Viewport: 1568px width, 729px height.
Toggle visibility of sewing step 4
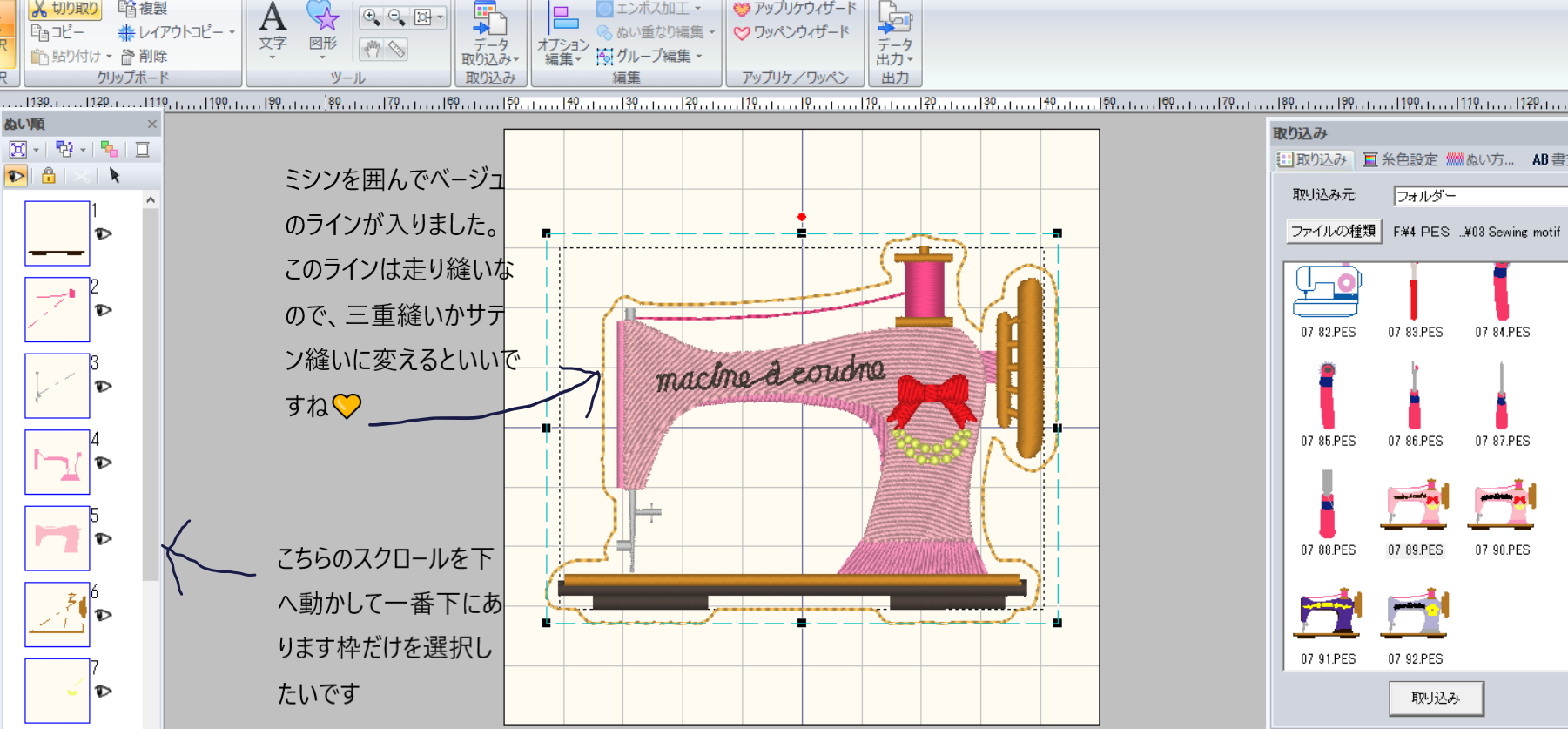pyautogui.click(x=103, y=462)
